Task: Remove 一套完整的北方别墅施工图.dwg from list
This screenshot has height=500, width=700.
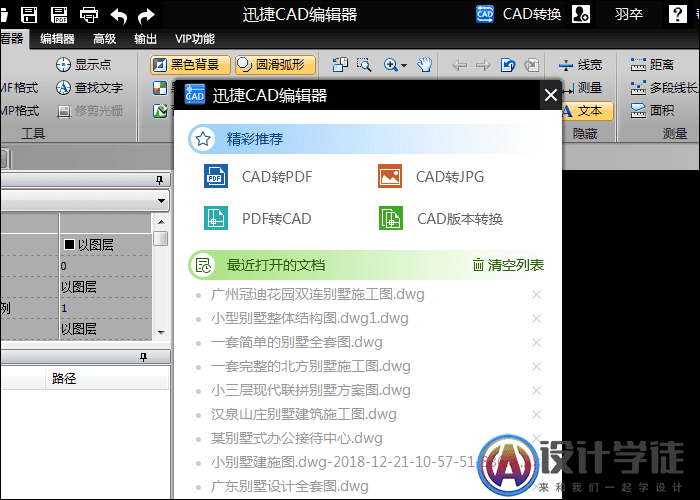Action: click(536, 367)
